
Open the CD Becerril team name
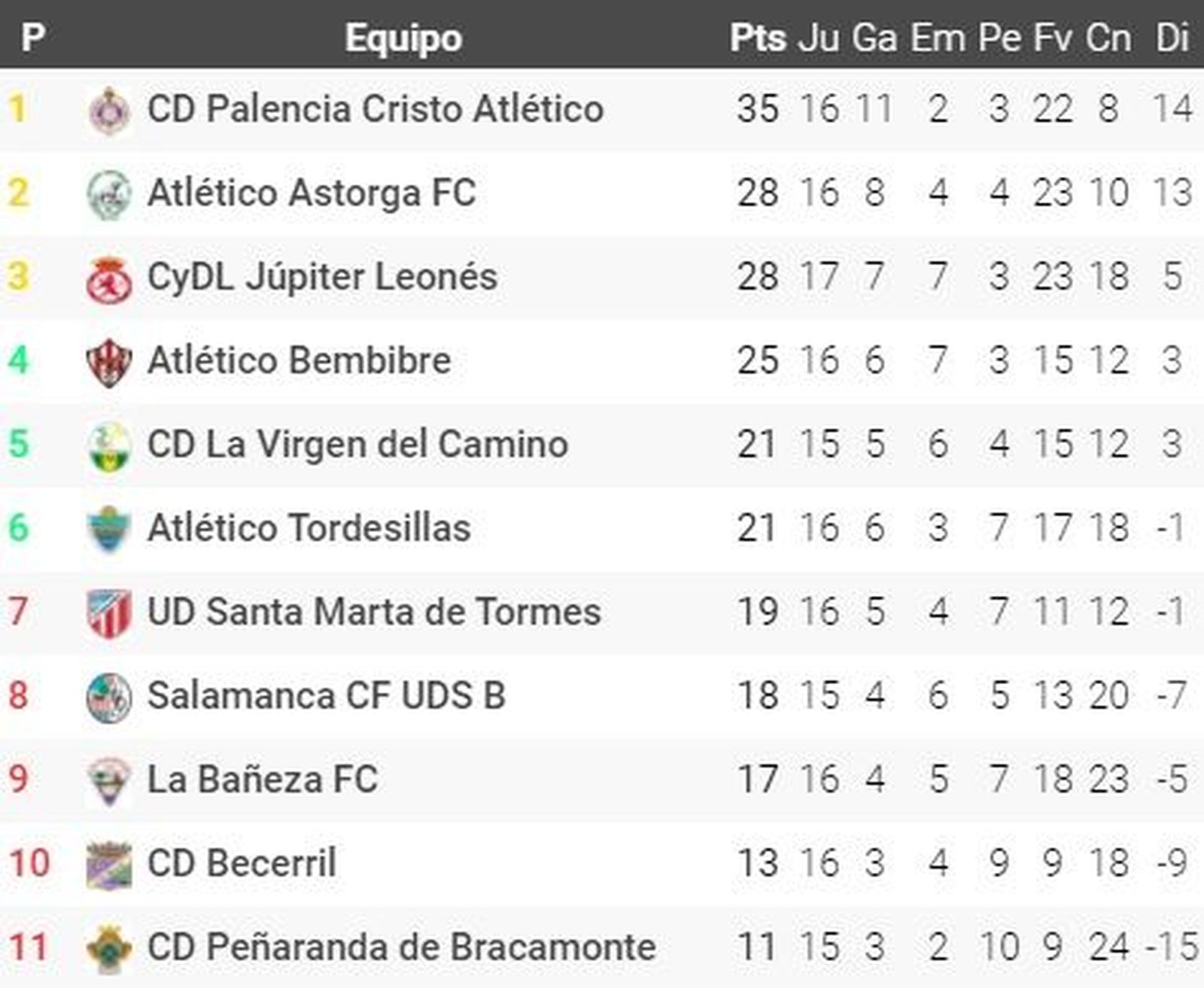[242, 863]
